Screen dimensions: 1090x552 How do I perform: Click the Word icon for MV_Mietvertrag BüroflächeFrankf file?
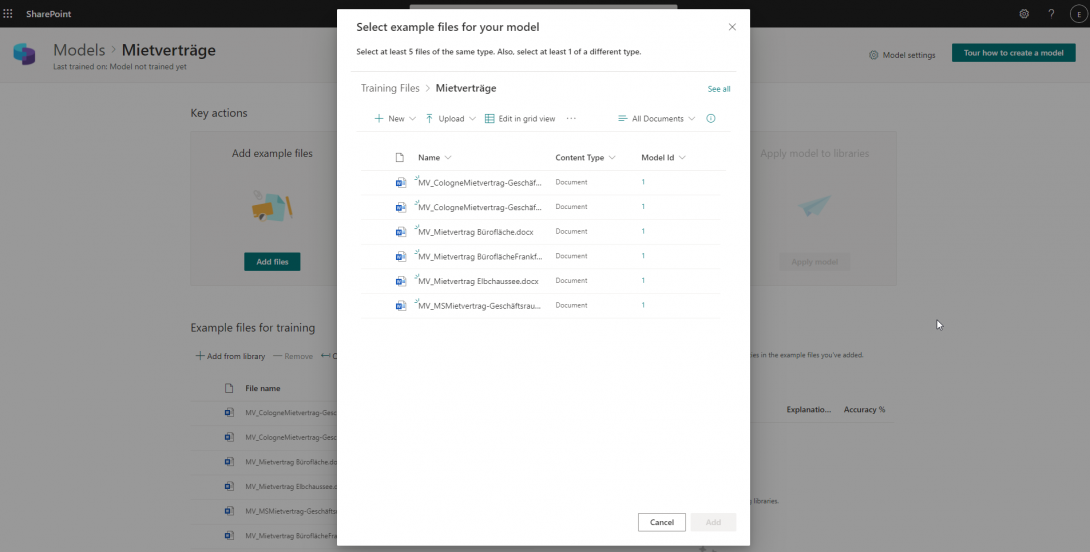(x=400, y=256)
